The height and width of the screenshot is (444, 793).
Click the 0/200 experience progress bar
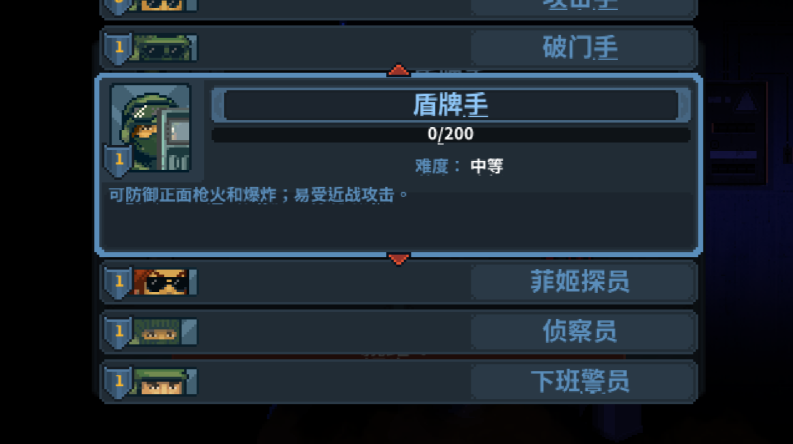451,134
